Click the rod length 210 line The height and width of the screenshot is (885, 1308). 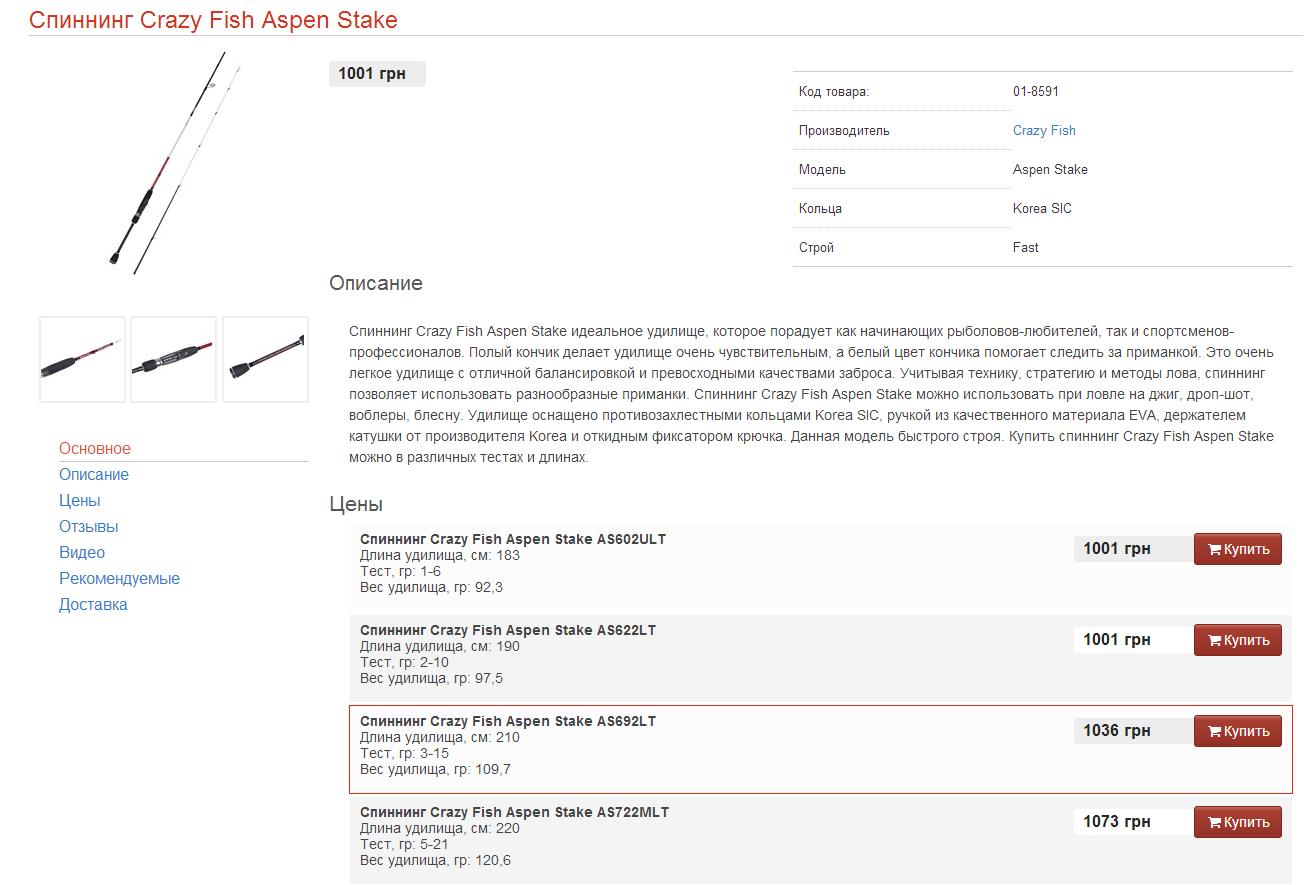point(440,737)
